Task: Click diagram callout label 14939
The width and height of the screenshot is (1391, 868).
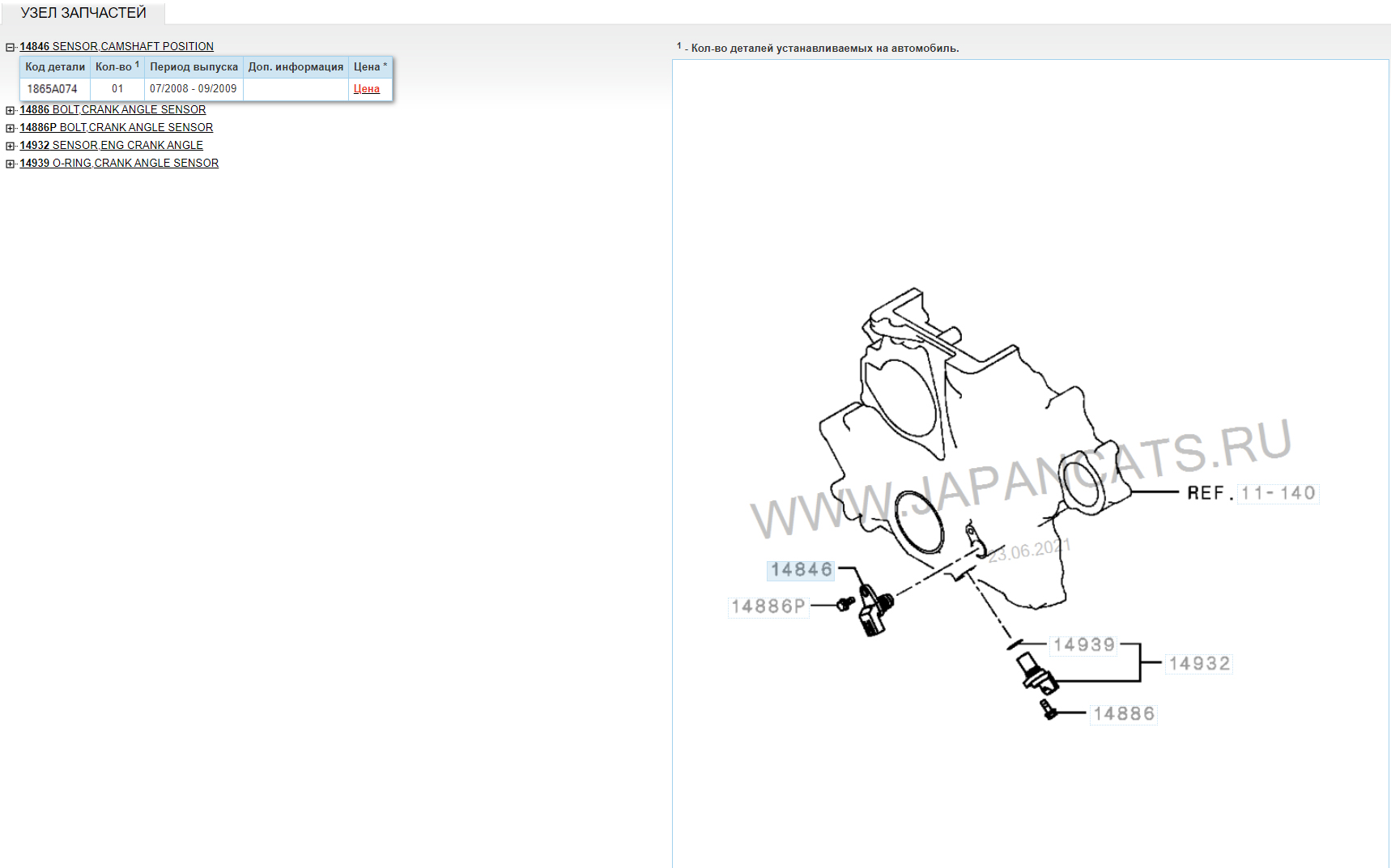Action: click(x=1084, y=645)
